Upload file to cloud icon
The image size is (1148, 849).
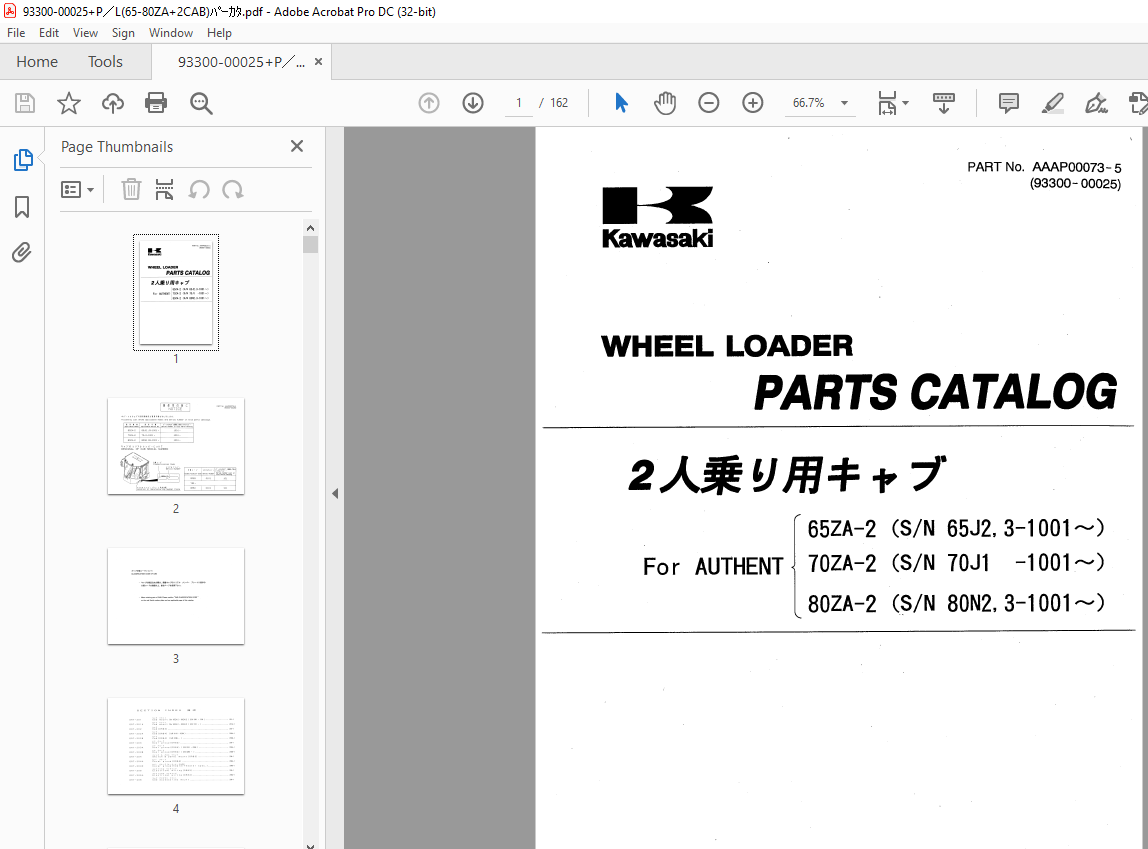pyautogui.click(x=113, y=103)
